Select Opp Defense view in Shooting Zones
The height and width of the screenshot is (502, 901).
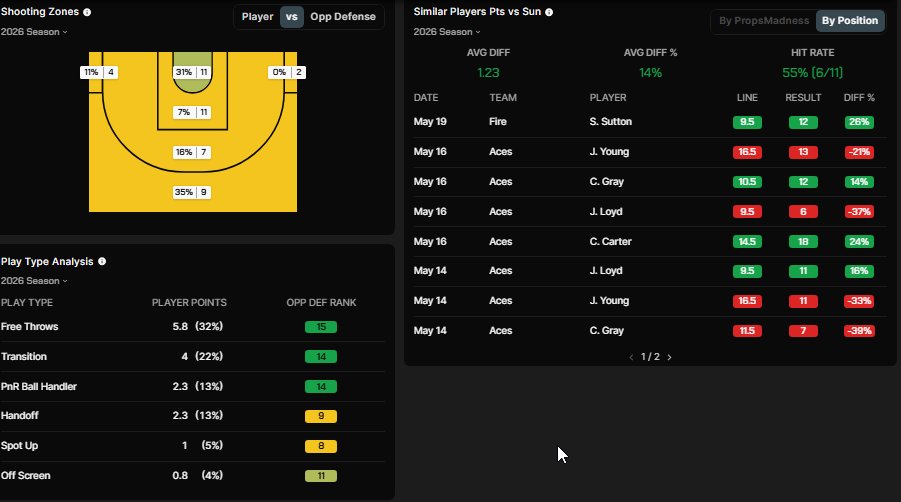pyautogui.click(x=343, y=17)
